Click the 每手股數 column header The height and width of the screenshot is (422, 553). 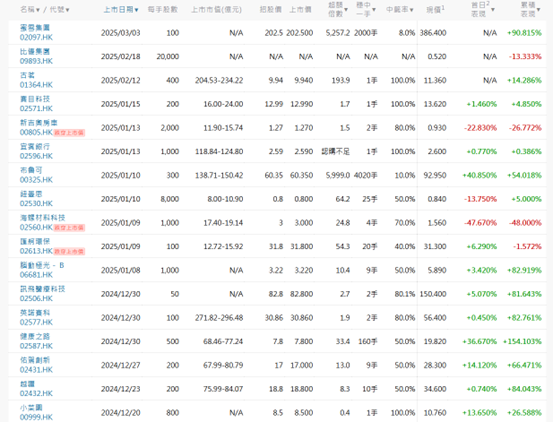tap(163, 10)
